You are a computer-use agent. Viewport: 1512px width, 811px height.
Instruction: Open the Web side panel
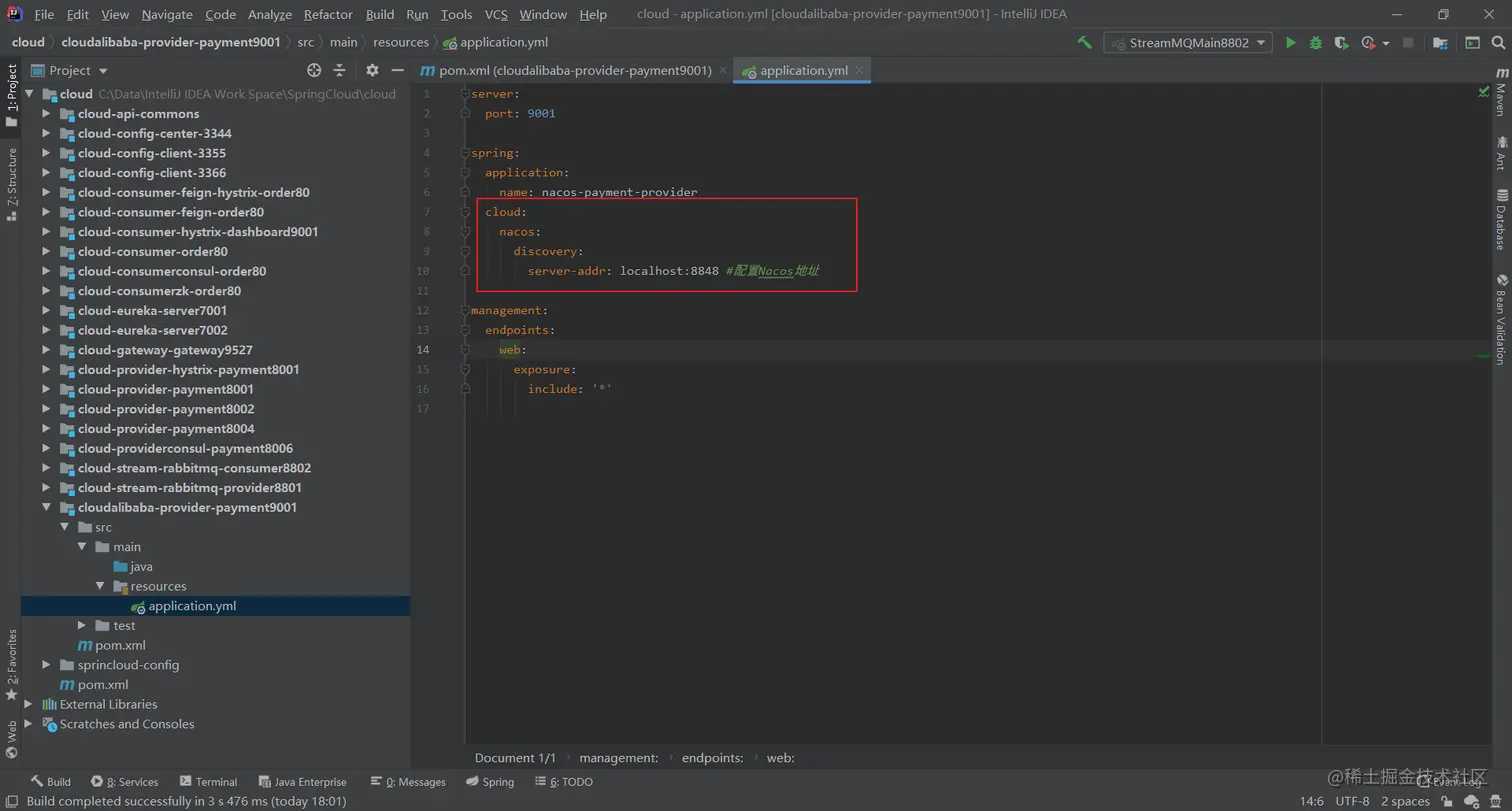click(x=11, y=740)
